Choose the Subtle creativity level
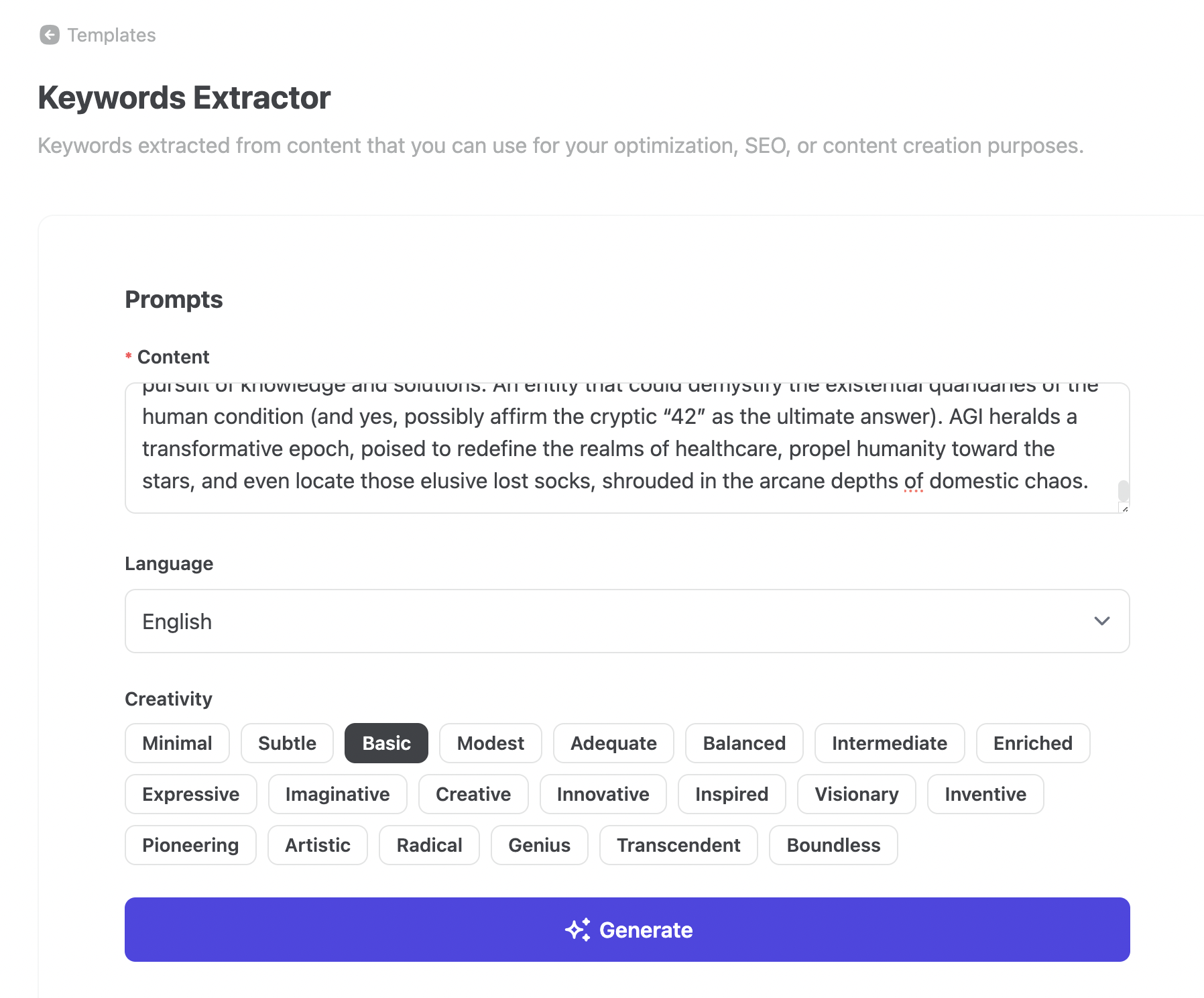Screen dimensions: 1204x998 (287, 743)
